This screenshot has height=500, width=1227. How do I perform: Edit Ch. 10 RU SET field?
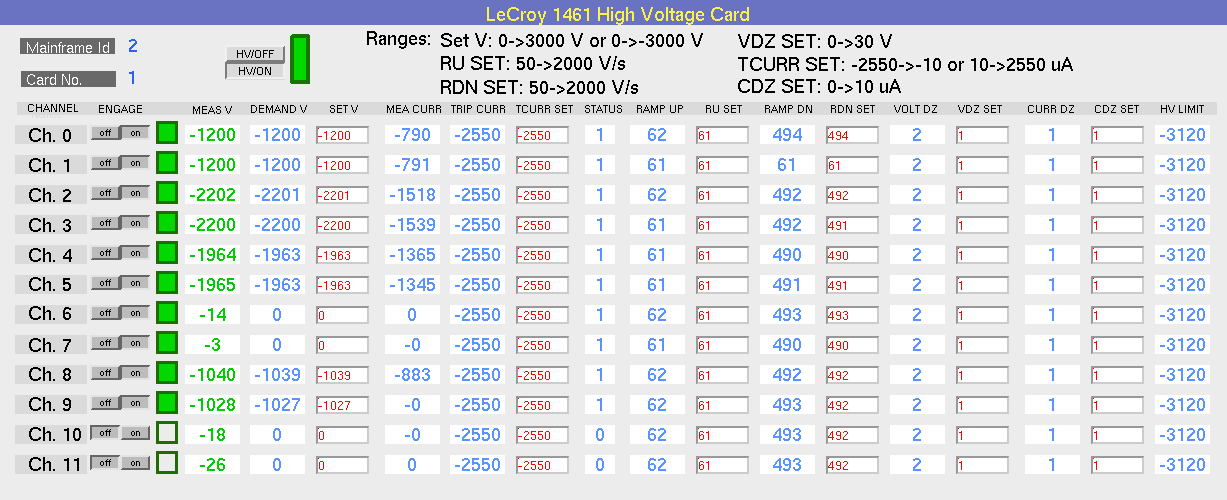click(x=722, y=435)
